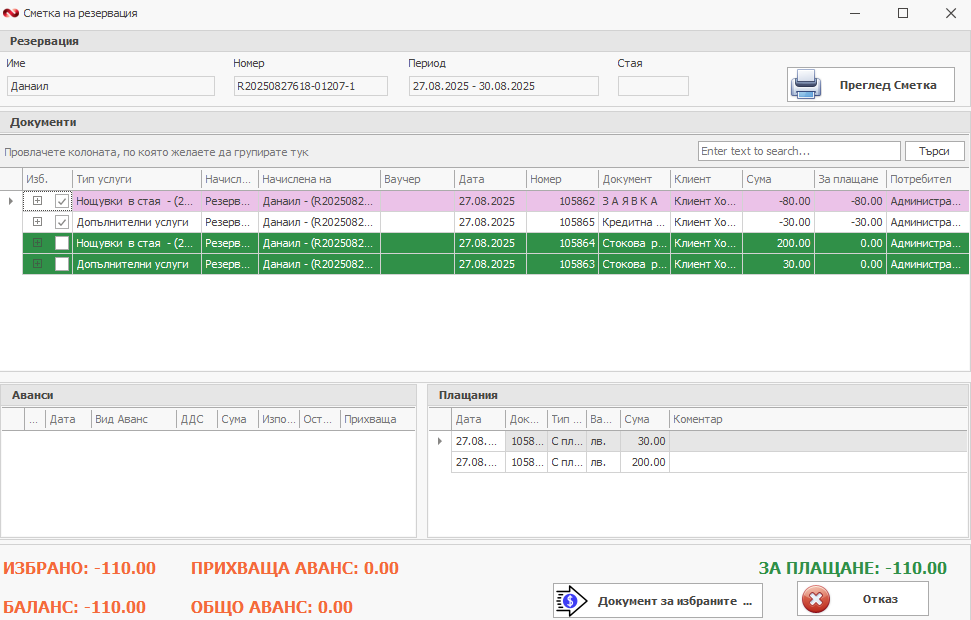
Task: Sort by the Дата column header in Документи
Action: 490,179
